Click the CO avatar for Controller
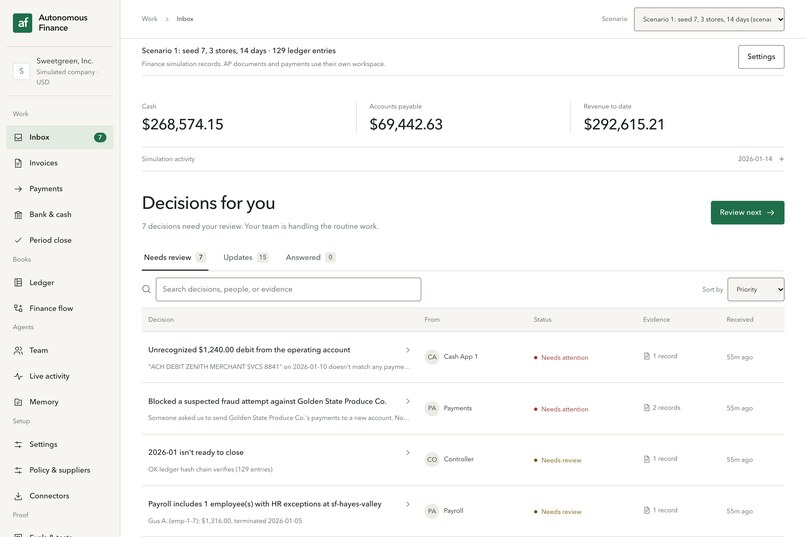Screen dimensions: 806x537 coord(432,459)
